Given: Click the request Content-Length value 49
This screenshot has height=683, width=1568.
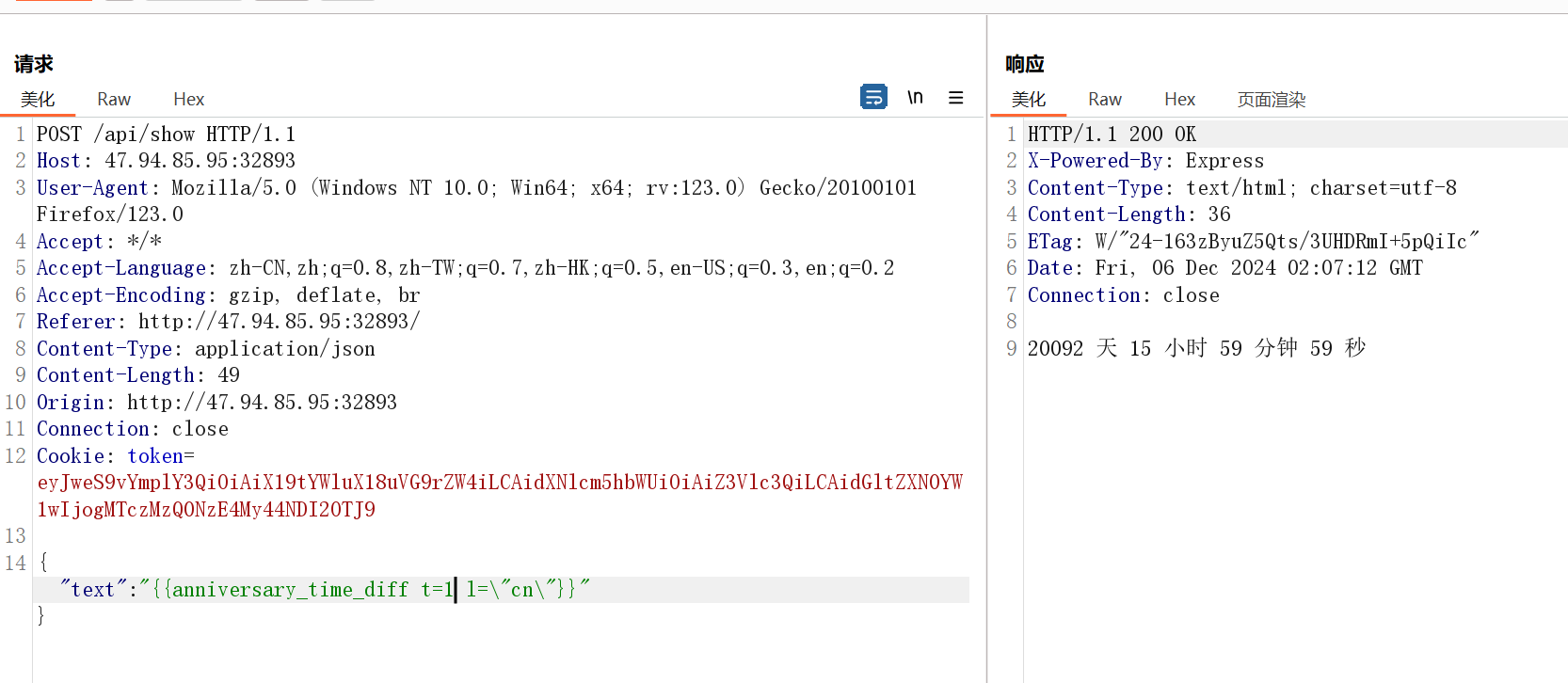Looking at the screenshot, I should [229, 375].
